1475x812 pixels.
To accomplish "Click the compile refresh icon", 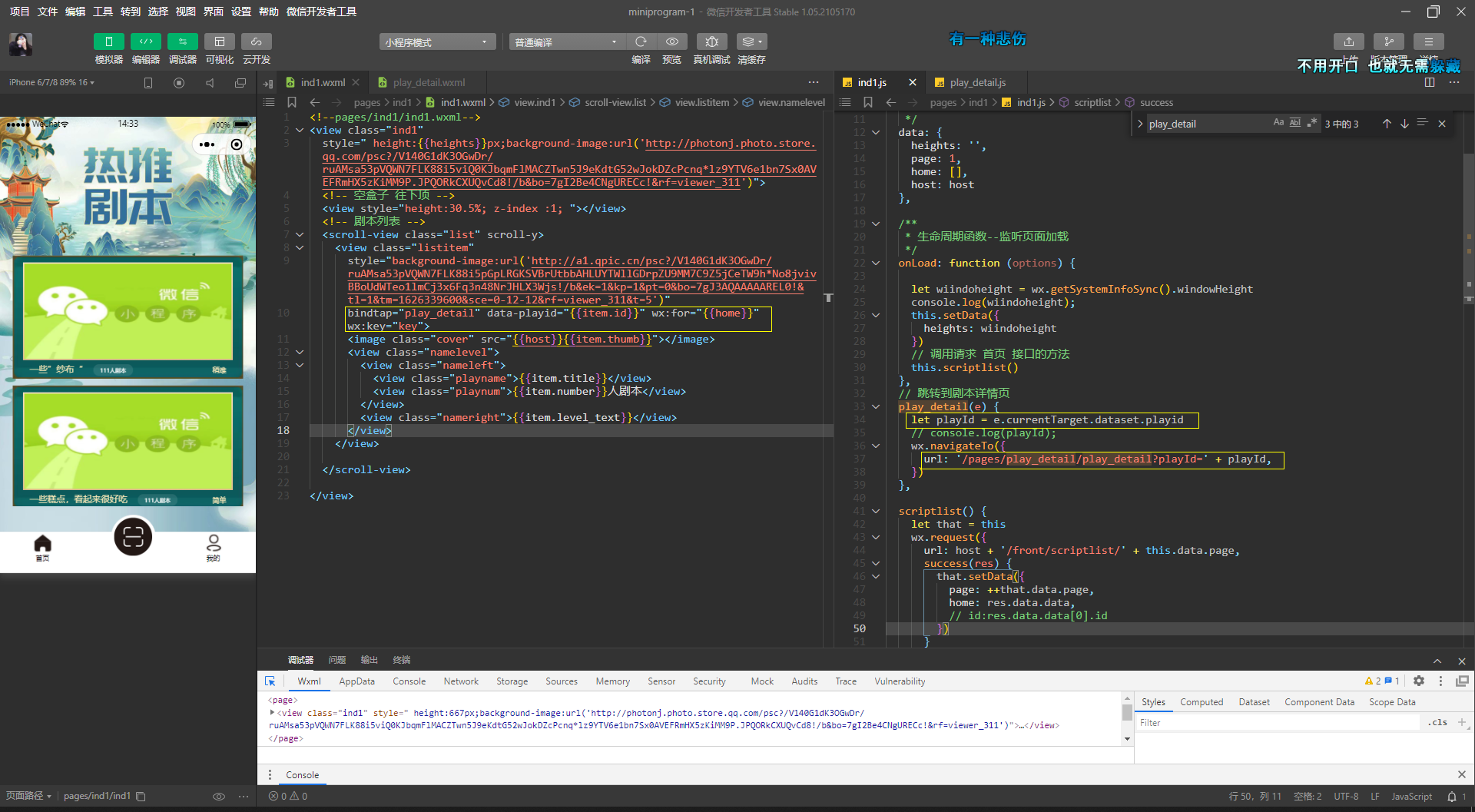I will click(x=641, y=41).
